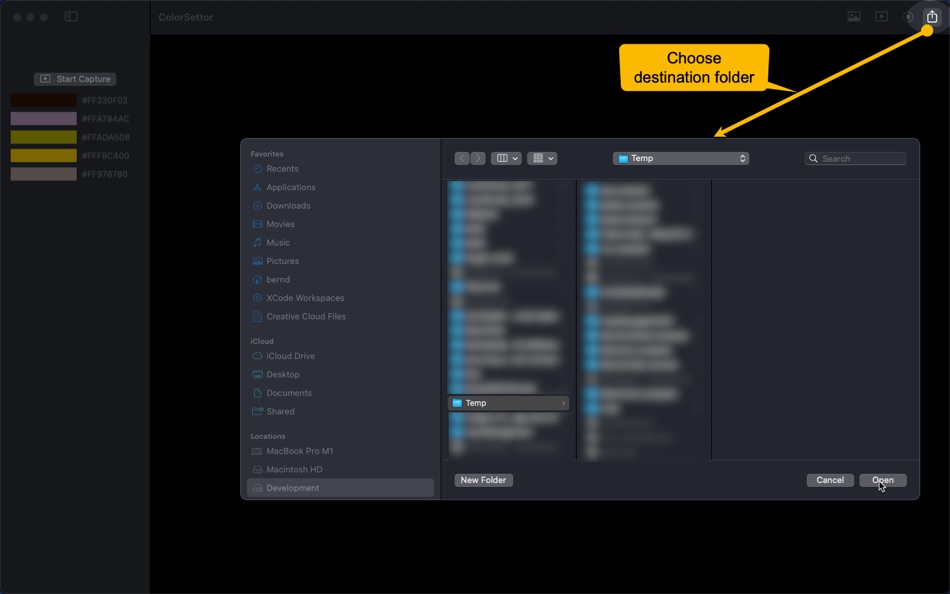
Task: Open the column view mode dropdown
Action: 506,158
